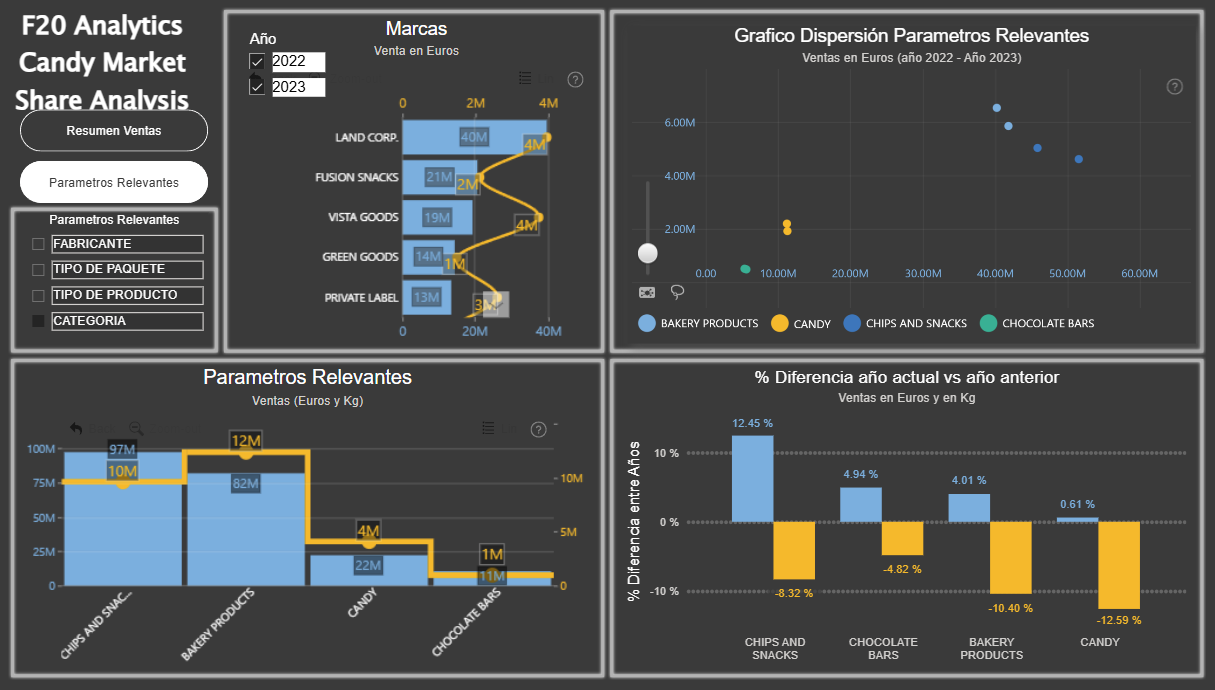Click the CHOCOLATE BARS label in % chart
The height and width of the screenshot is (690, 1215).
pos(883,648)
